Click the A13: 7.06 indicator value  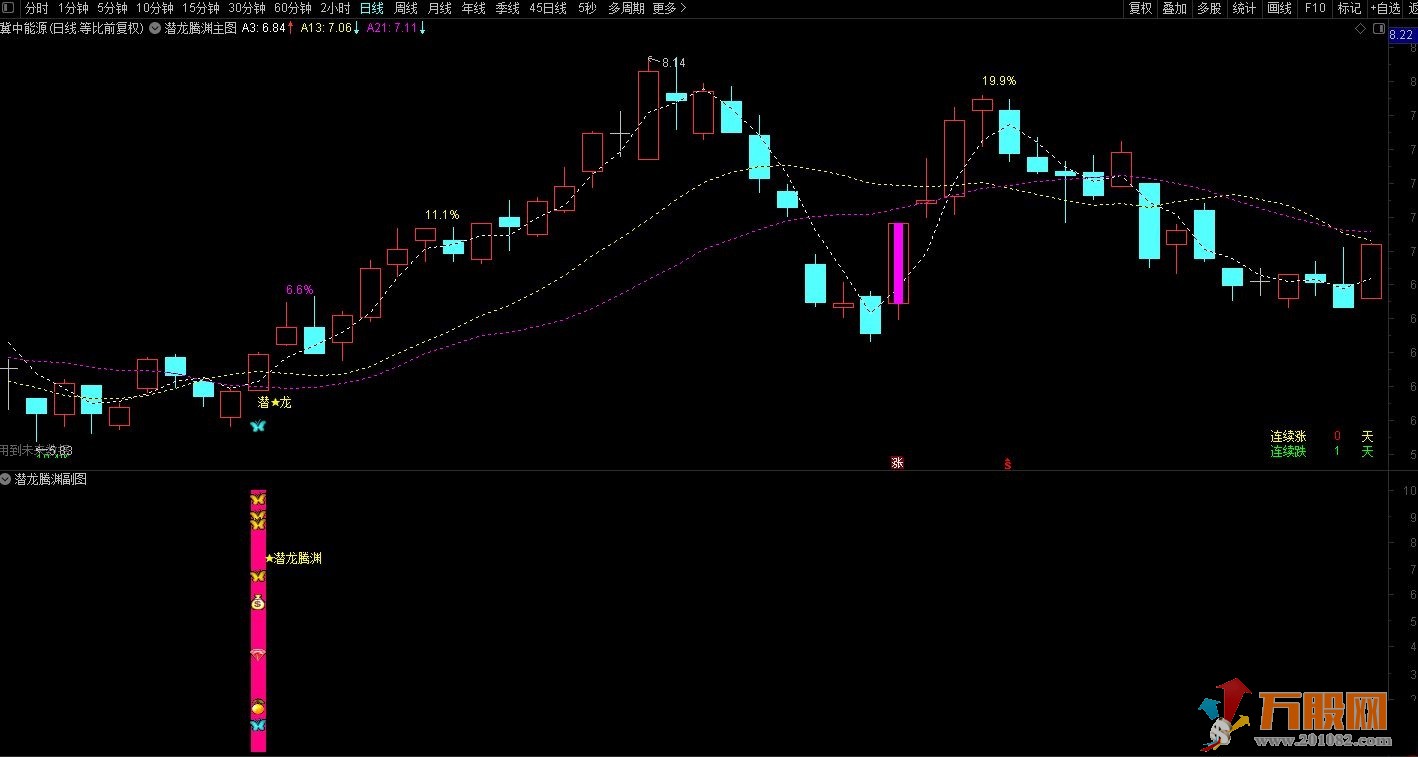326,29
